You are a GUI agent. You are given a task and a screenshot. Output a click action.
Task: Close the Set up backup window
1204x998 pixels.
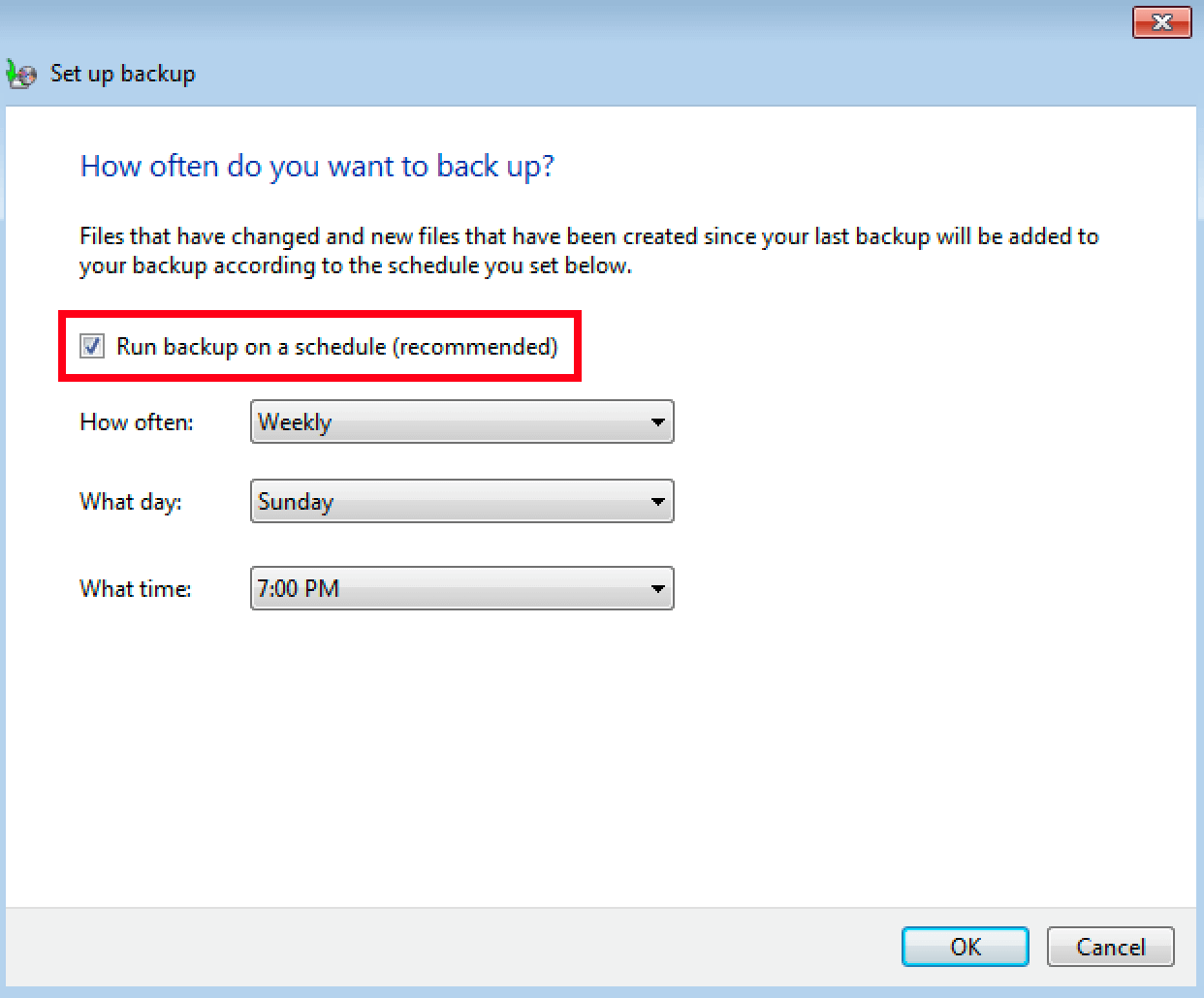pos(1160,22)
